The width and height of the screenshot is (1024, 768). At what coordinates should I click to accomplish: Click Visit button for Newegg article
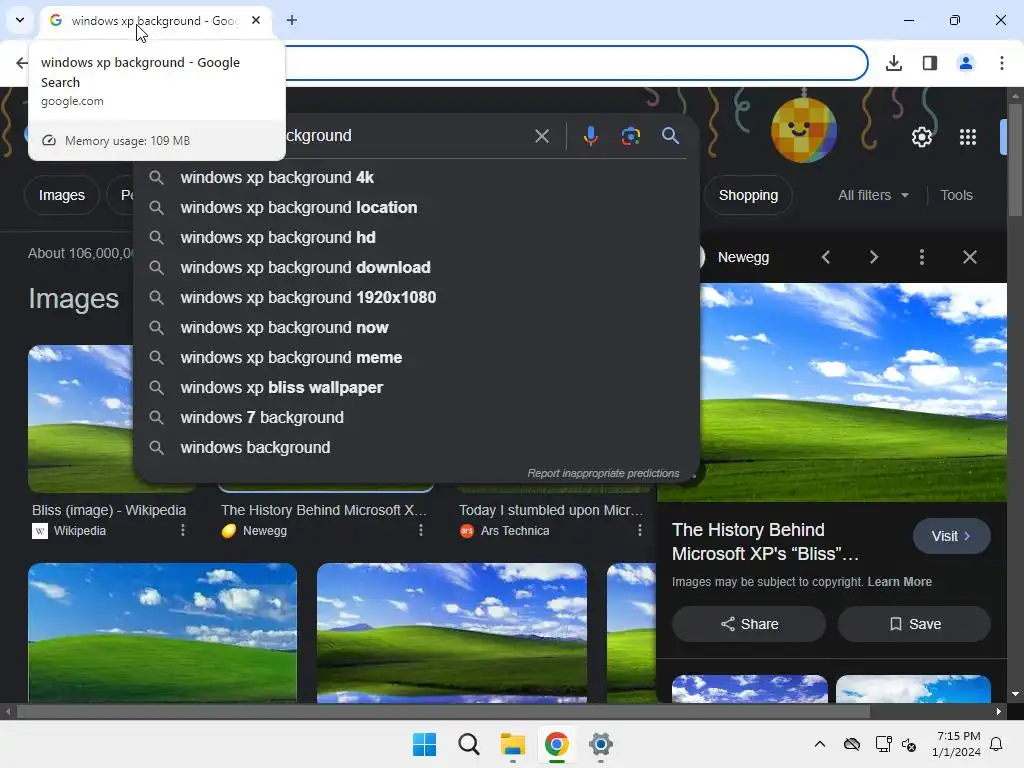952,536
